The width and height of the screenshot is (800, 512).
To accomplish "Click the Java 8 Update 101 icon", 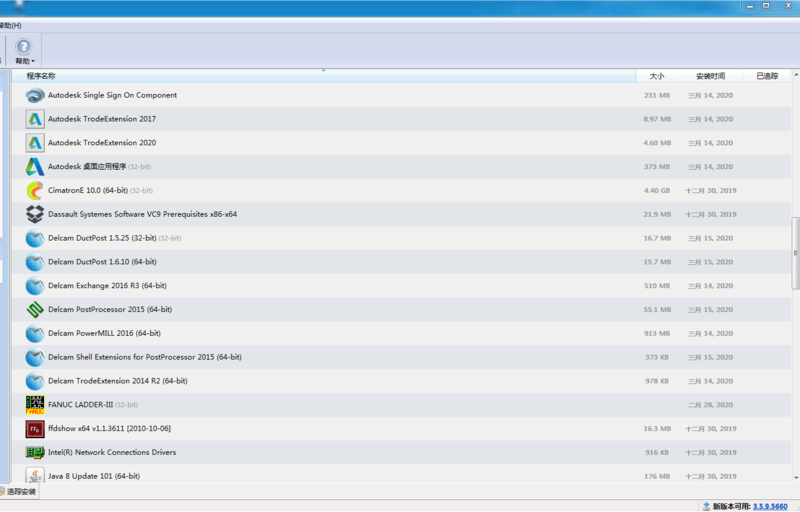I will [35, 475].
